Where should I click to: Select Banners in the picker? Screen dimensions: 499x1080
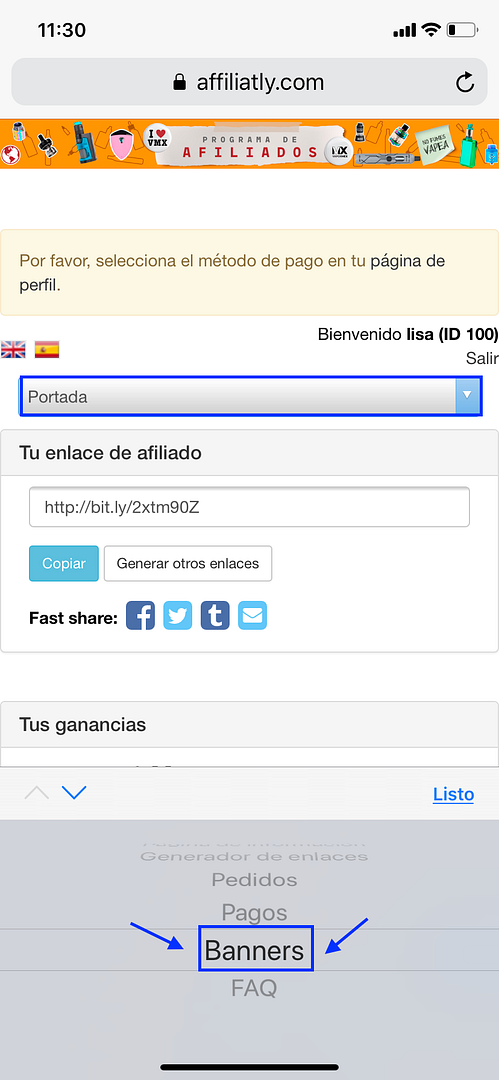tap(254, 951)
